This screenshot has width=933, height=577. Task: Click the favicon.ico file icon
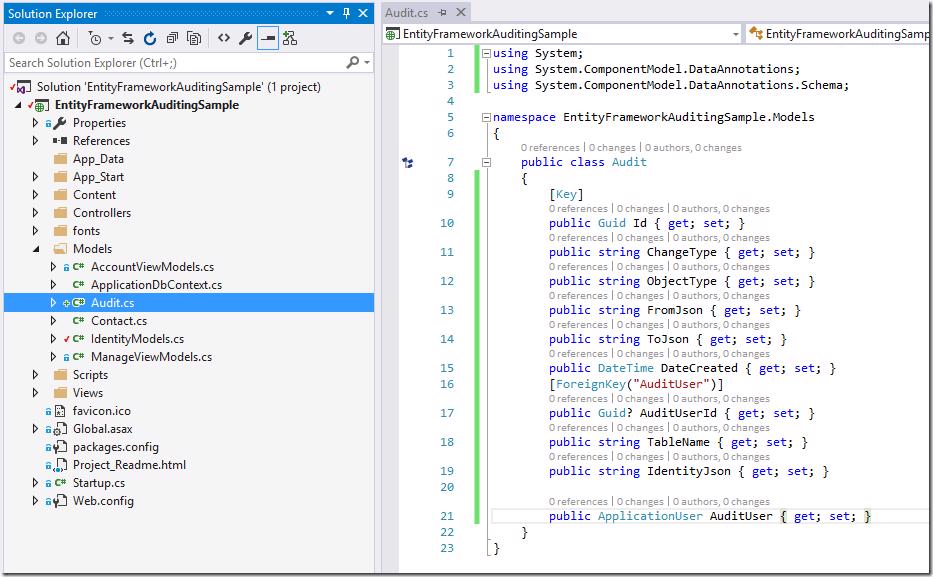pos(60,411)
